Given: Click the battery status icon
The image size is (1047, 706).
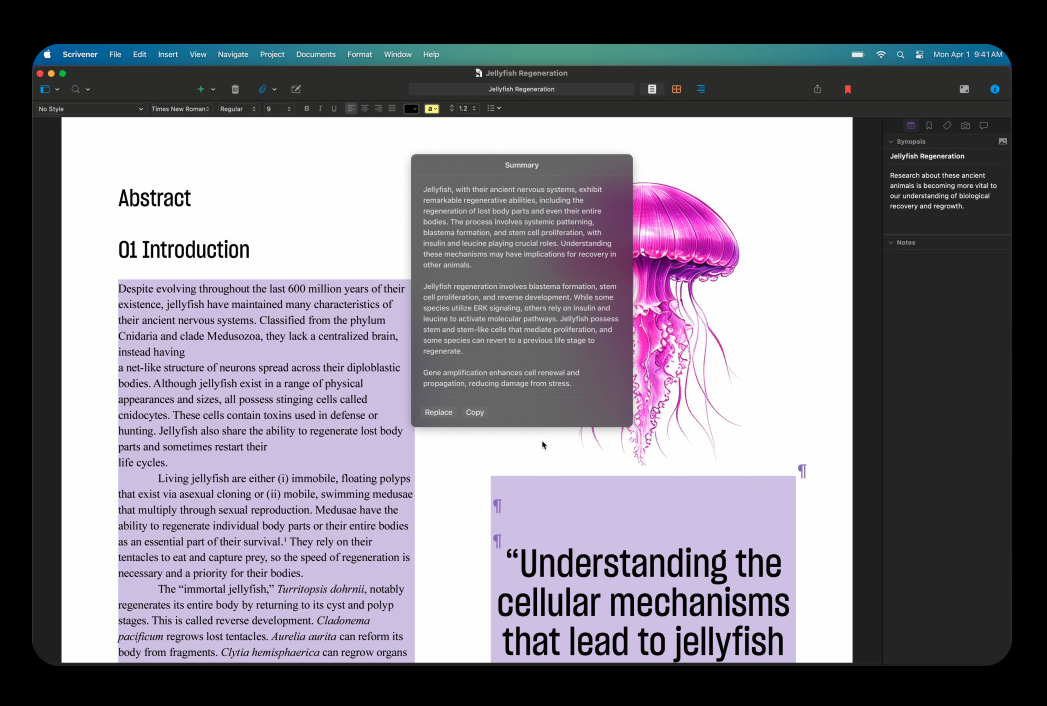Looking at the screenshot, I should click(858, 55).
